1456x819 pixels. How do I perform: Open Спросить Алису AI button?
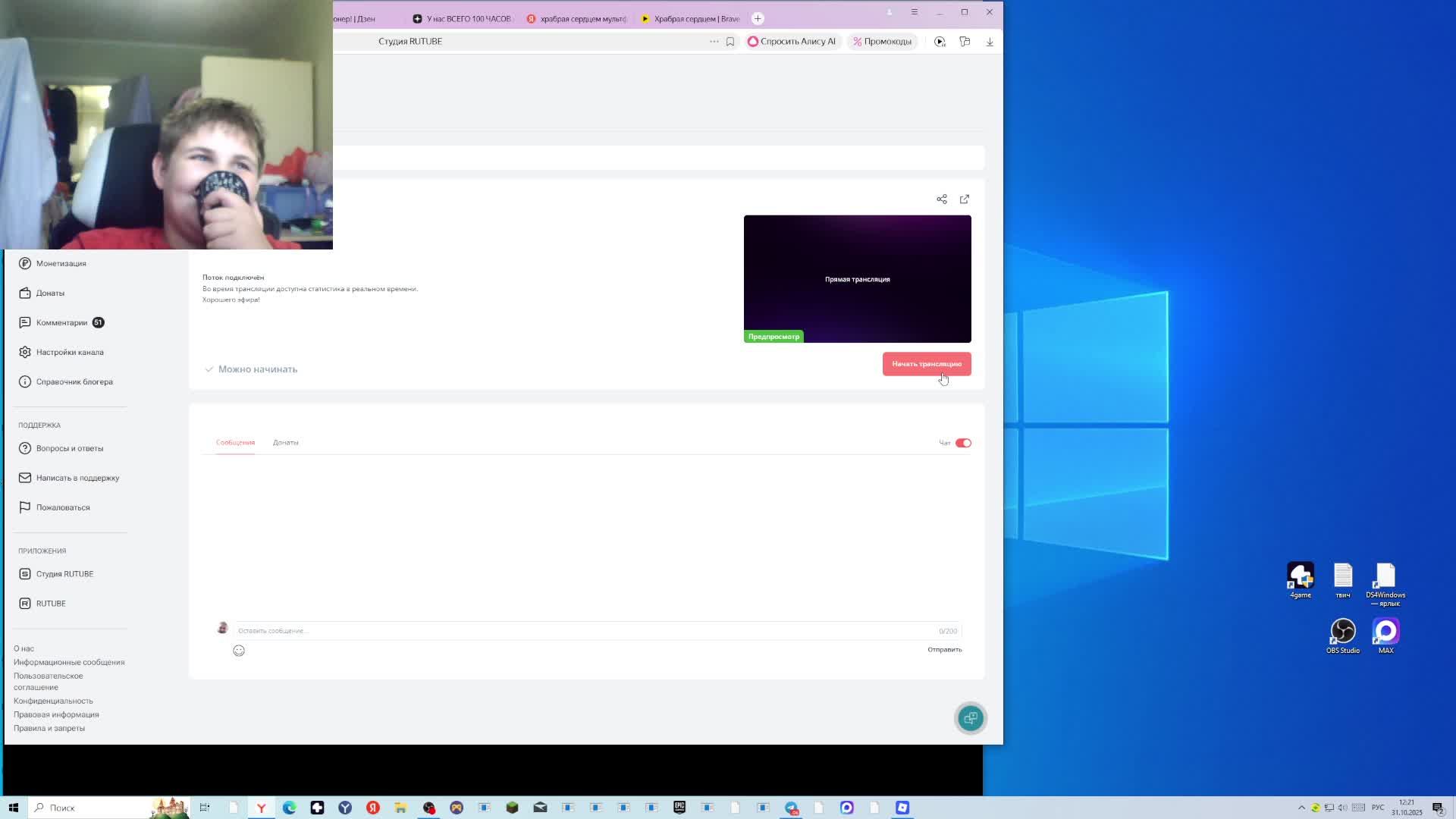coord(792,42)
